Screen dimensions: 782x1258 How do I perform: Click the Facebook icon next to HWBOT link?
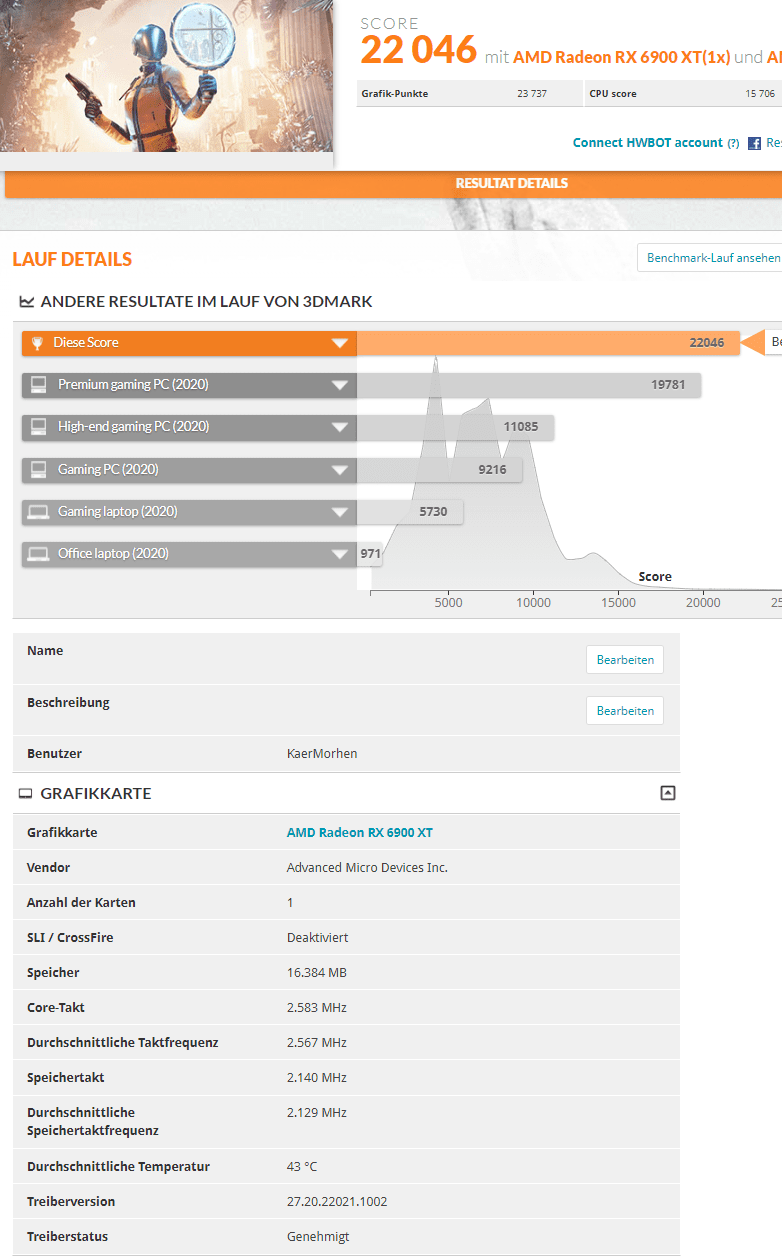click(x=754, y=143)
